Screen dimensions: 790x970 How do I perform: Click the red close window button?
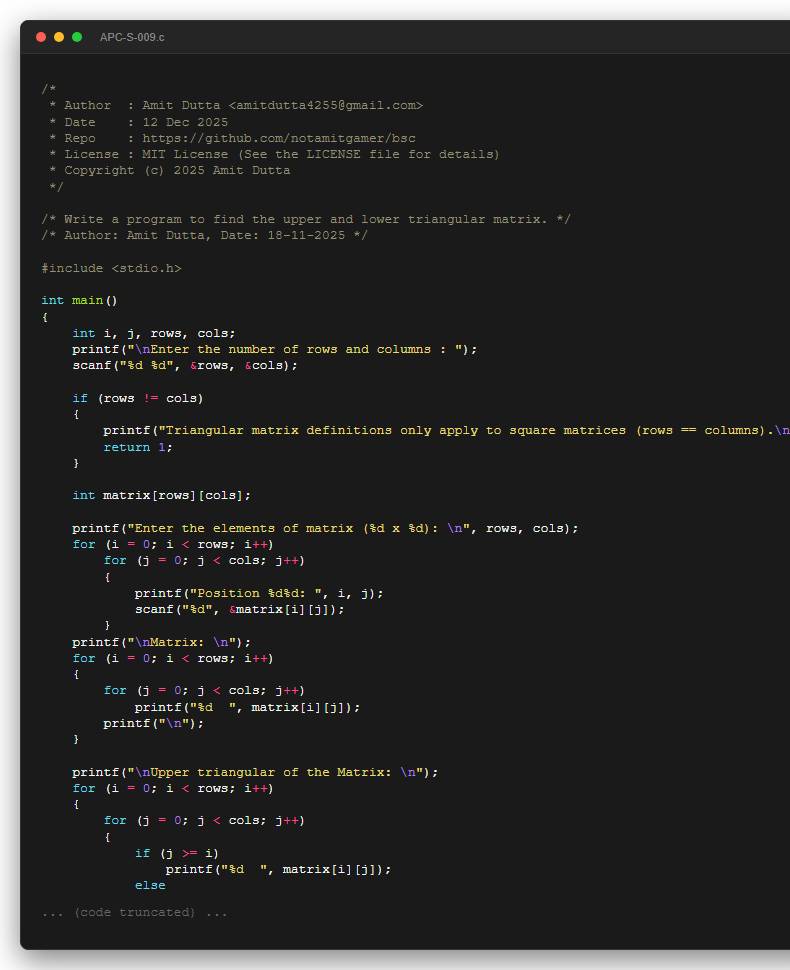pos(41,37)
